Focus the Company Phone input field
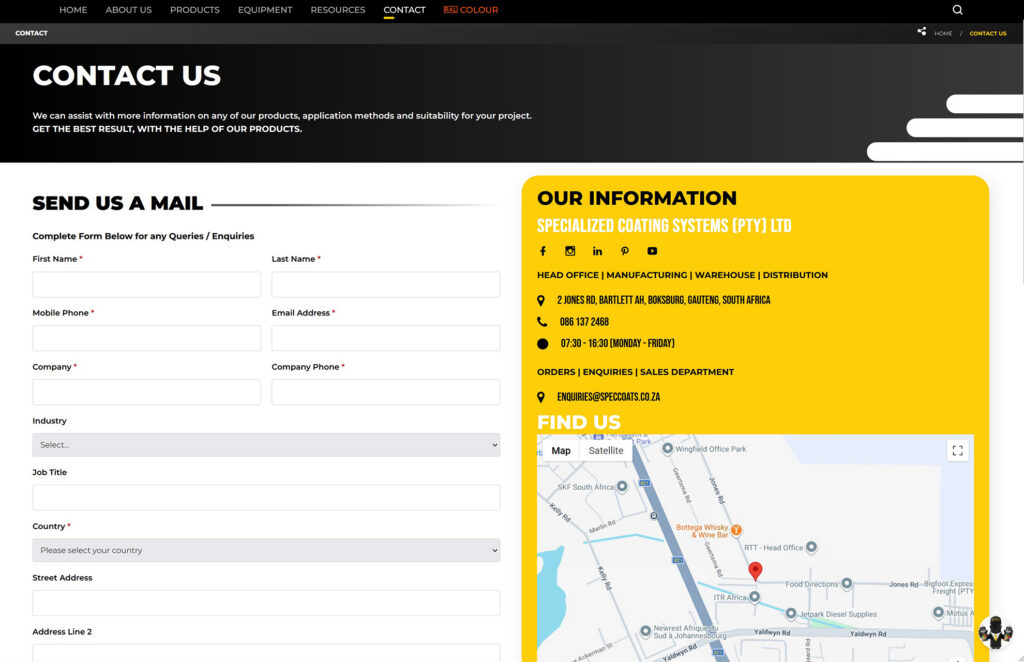This screenshot has width=1024, height=662. point(386,392)
